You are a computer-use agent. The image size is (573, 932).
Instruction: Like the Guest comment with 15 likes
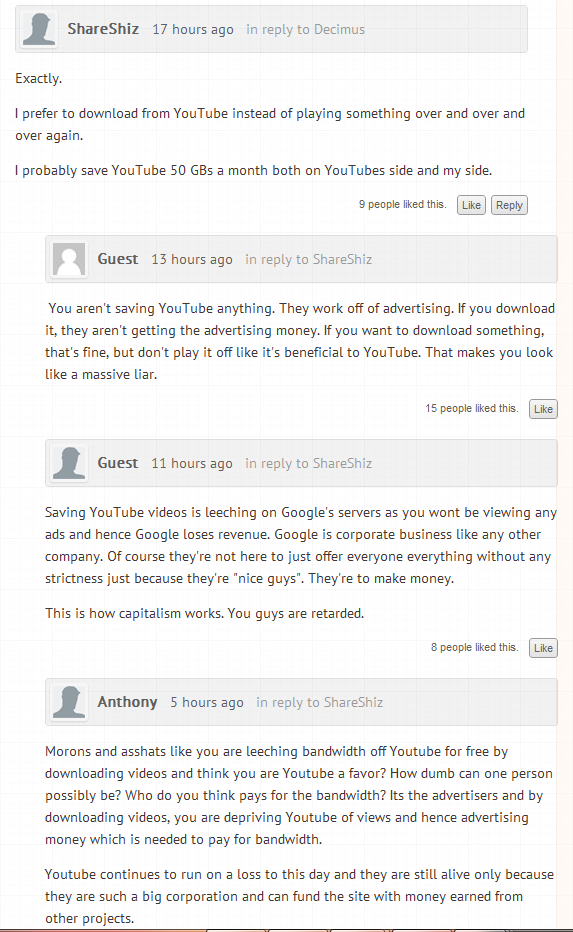543,409
